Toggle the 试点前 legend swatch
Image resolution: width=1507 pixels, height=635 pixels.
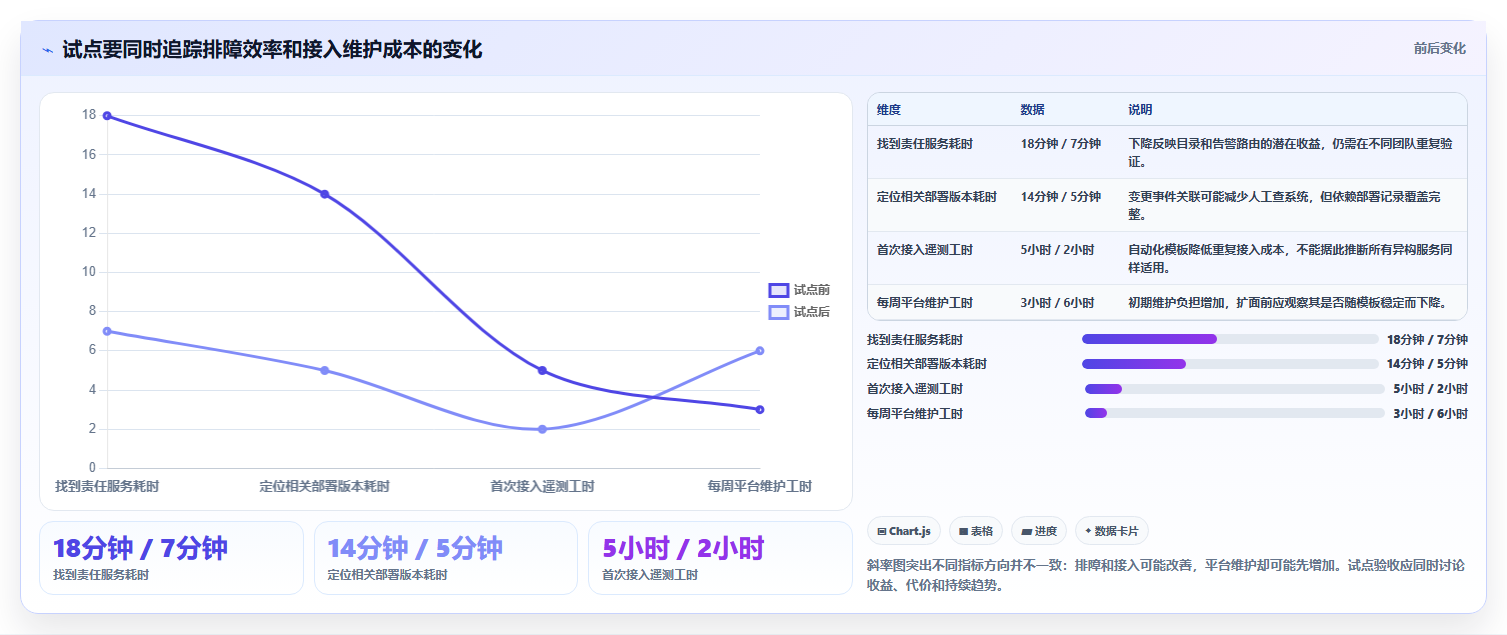click(x=778, y=290)
